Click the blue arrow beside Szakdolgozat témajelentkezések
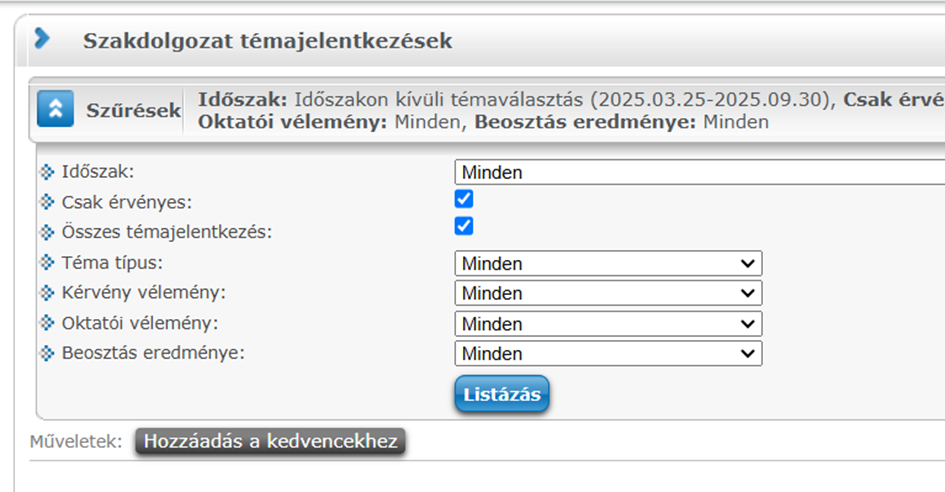The image size is (945, 492). click(42, 38)
